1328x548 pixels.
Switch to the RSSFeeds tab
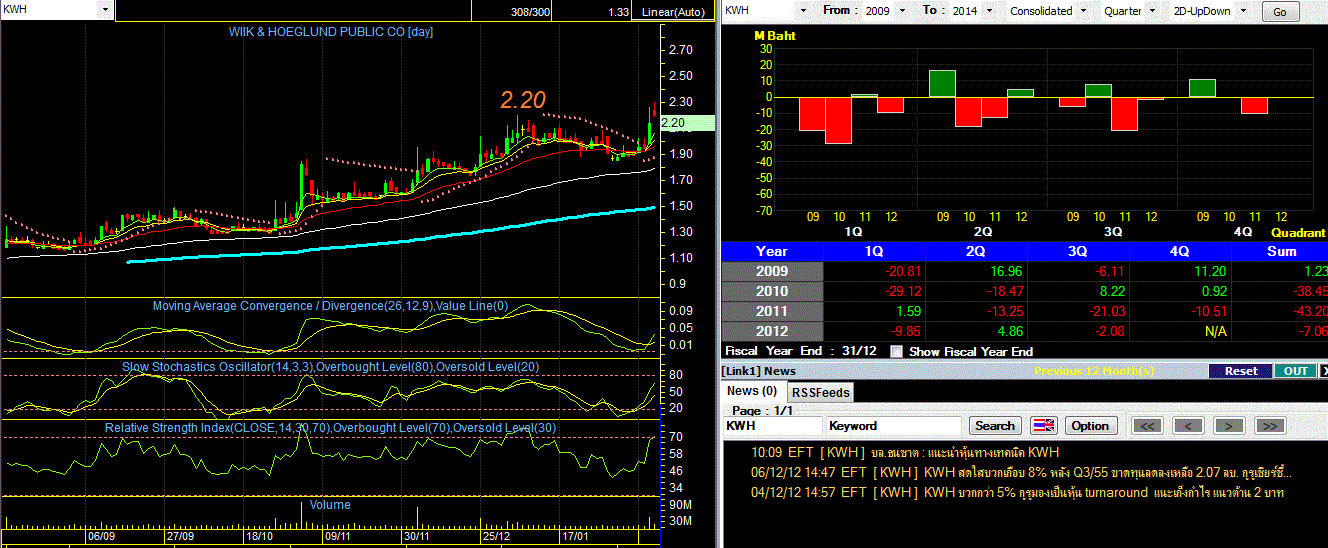pyautogui.click(x=820, y=392)
